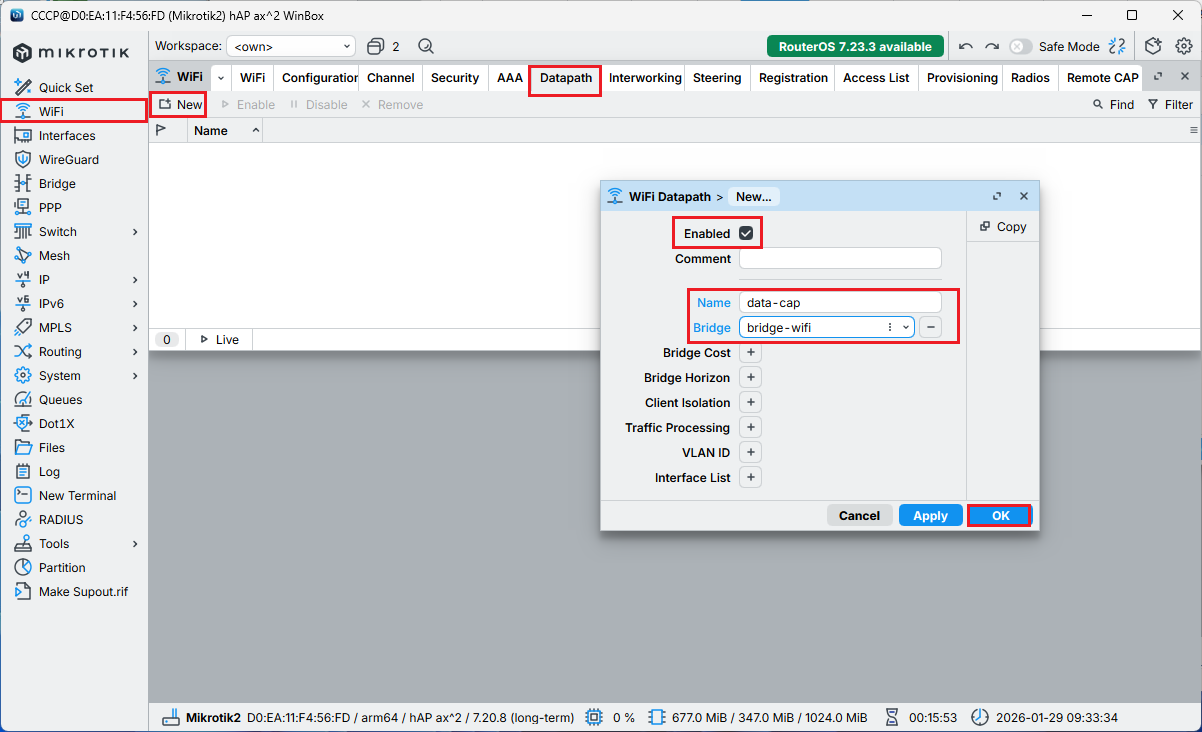This screenshot has width=1202, height=732.
Task: Open Files section
Action: click(52, 448)
